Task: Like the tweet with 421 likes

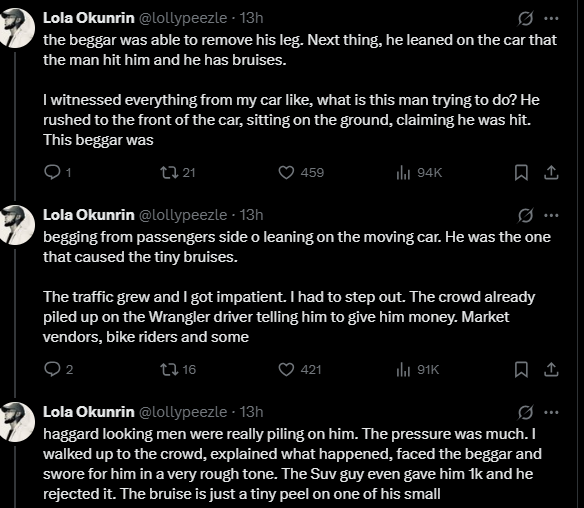Action: pos(299,369)
